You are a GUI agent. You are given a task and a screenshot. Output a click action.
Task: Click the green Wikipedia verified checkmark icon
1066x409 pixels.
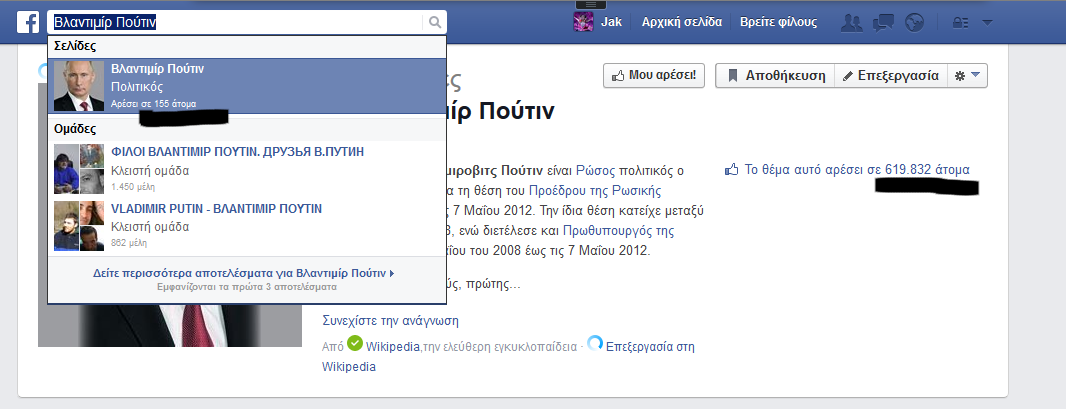(355, 344)
